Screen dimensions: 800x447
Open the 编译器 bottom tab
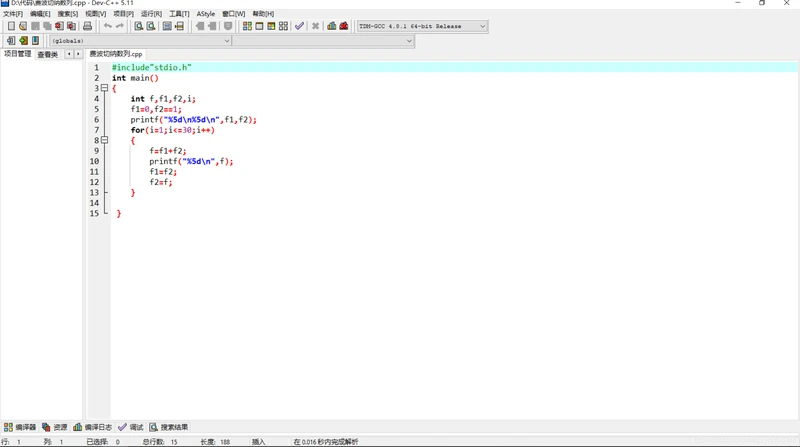pos(20,427)
